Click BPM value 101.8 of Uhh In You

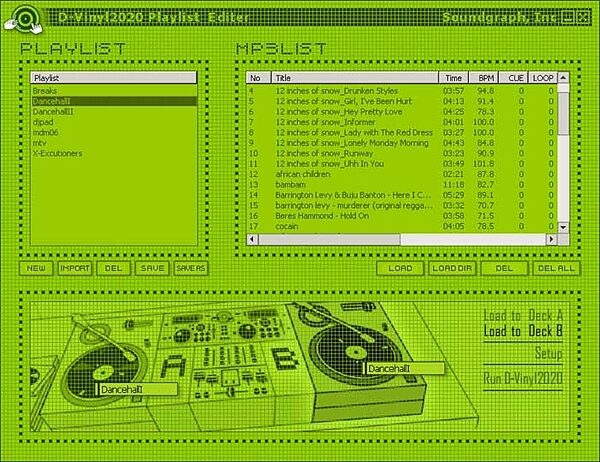click(484, 164)
